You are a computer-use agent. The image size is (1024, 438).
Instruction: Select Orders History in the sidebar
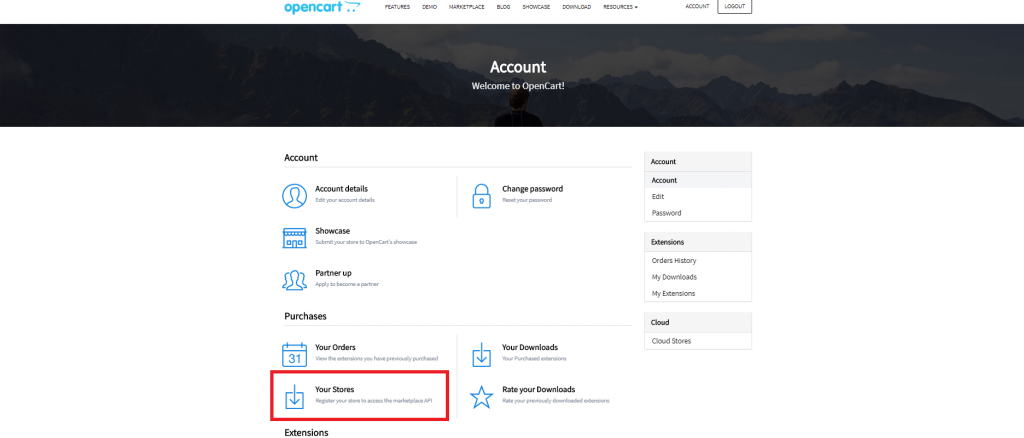click(697, 260)
